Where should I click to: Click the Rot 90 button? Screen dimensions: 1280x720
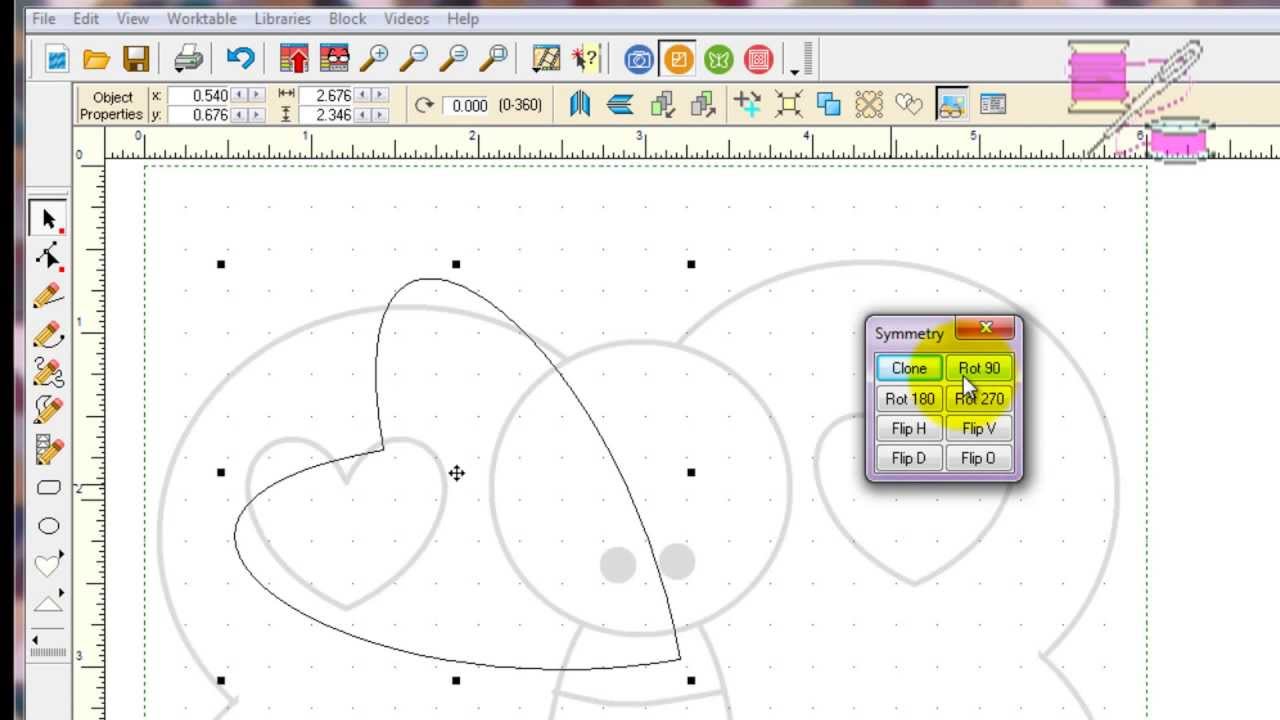[x=978, y=368]
